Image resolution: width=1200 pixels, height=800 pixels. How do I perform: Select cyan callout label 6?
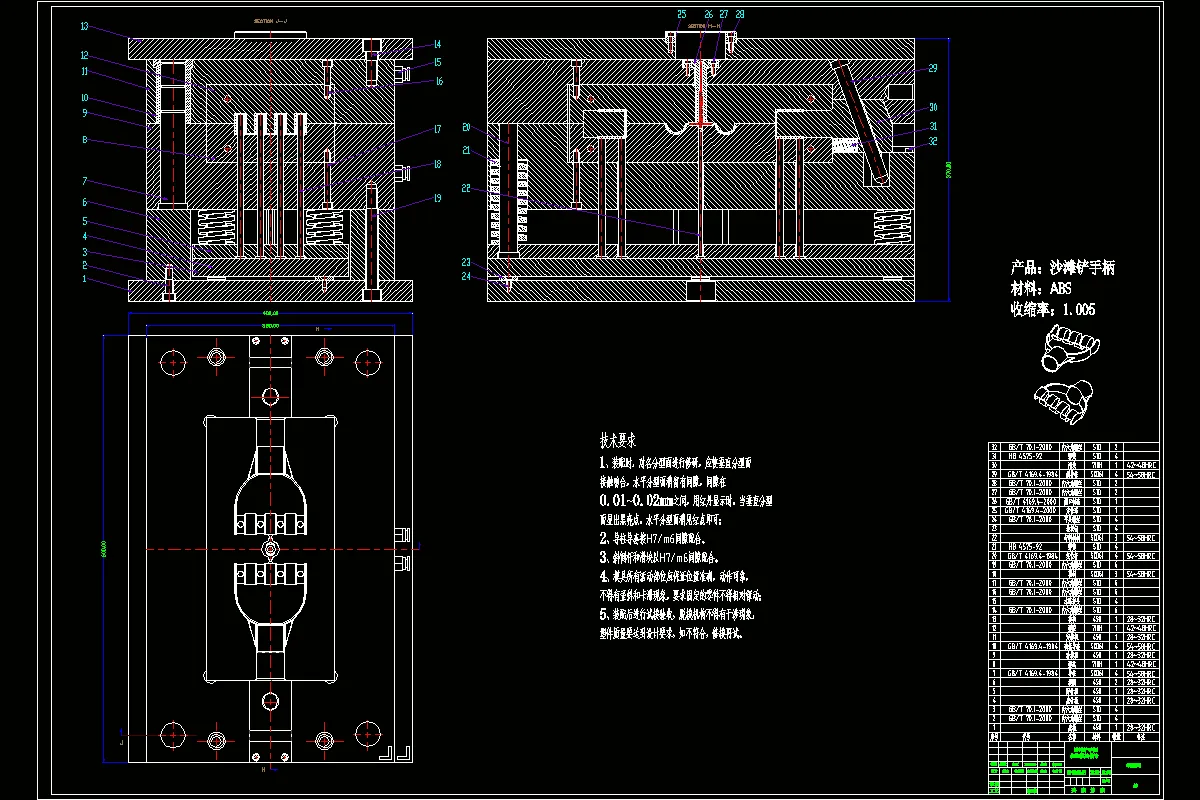[x=86, y=203]
